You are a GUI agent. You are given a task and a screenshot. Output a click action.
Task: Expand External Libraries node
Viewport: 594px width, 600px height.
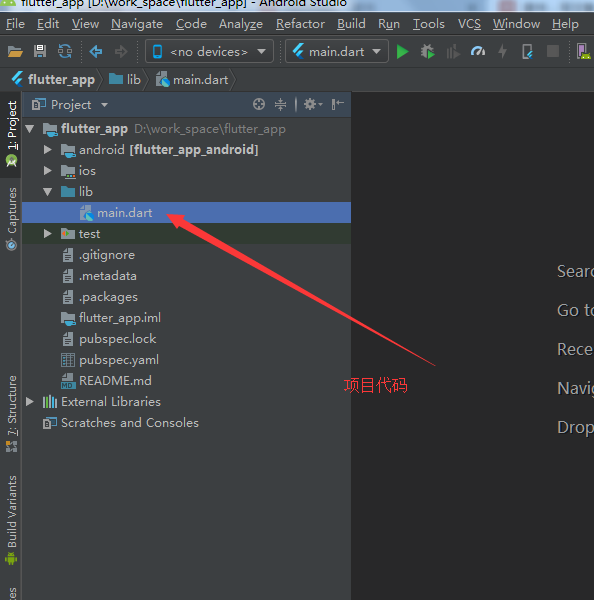[x=30, y=402]
